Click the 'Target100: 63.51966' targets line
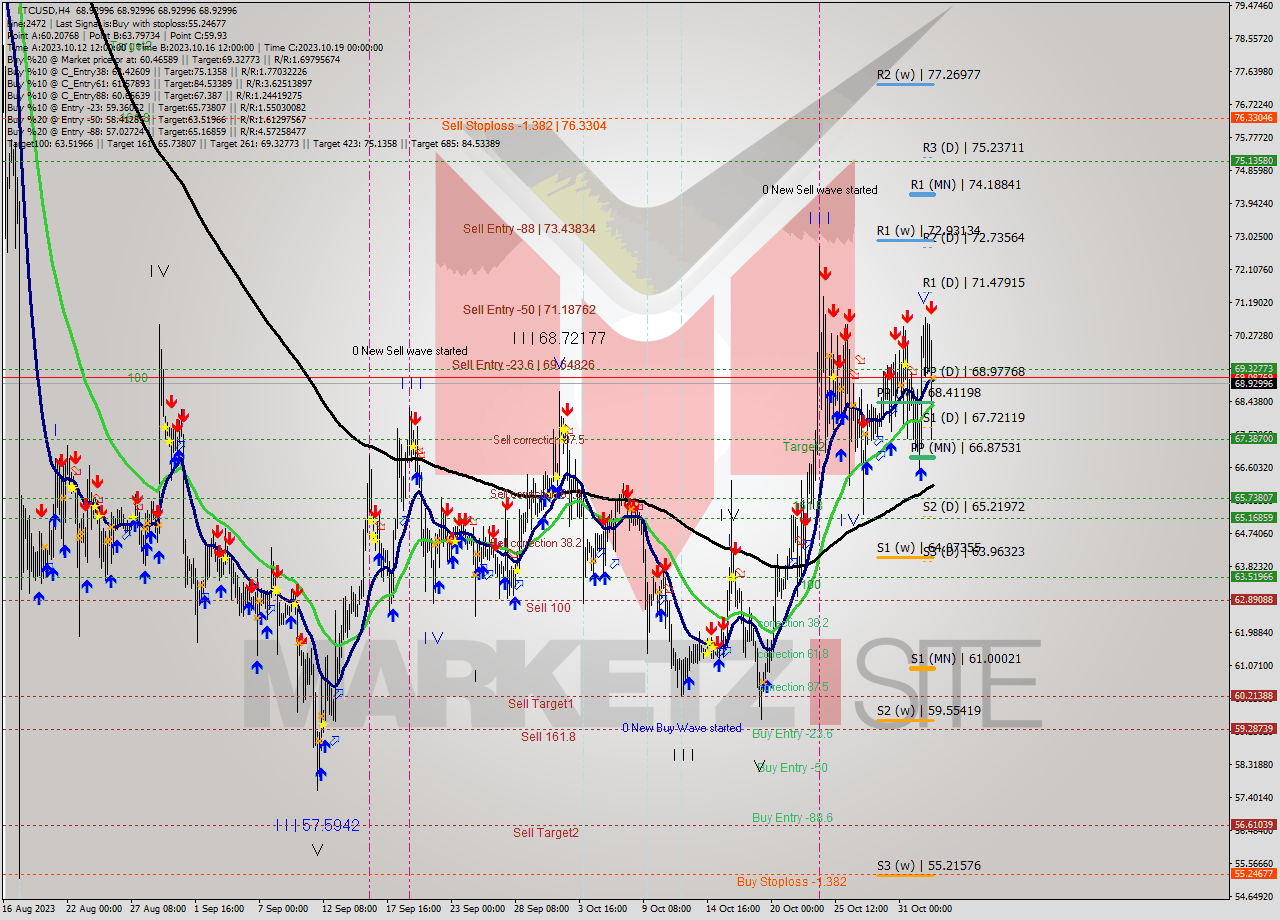 coord(254,143)
